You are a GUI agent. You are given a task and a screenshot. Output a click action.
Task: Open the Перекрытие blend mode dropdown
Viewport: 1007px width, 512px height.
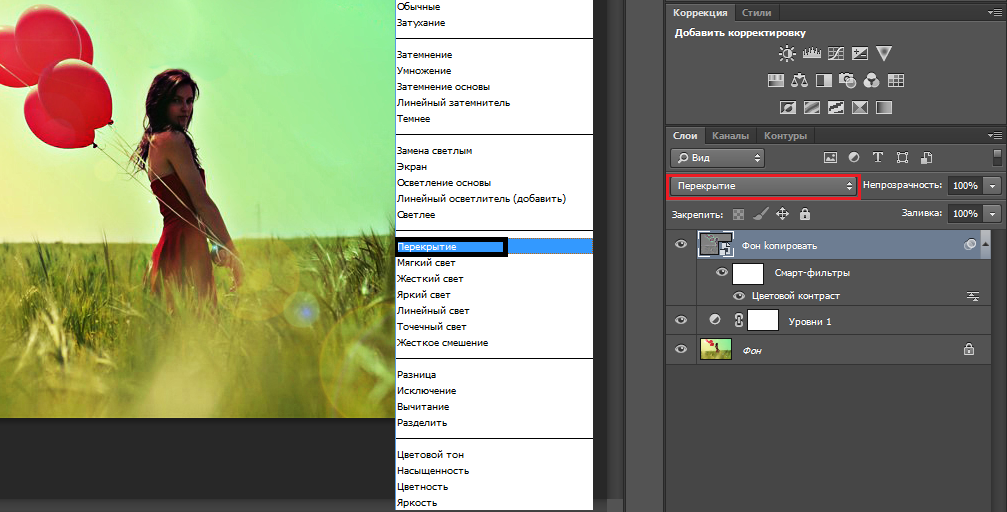(763, 186)
